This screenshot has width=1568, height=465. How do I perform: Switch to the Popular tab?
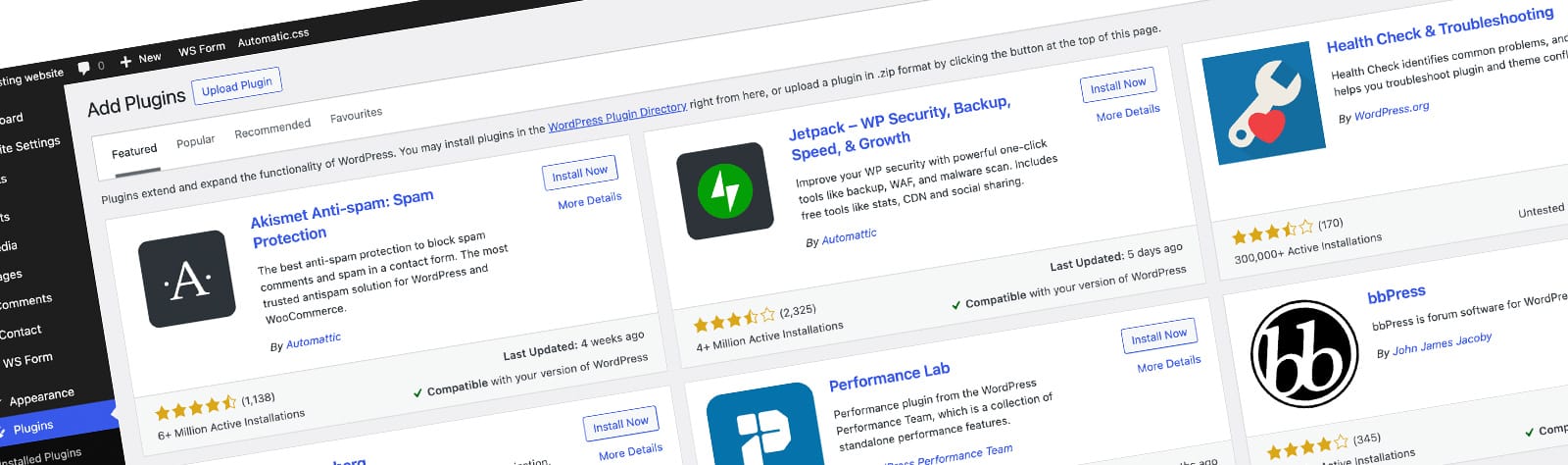[x=195, y=141]
